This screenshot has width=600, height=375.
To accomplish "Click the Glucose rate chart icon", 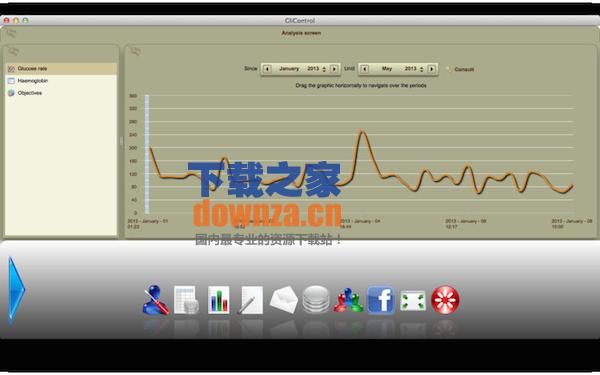I will point(11,69).
